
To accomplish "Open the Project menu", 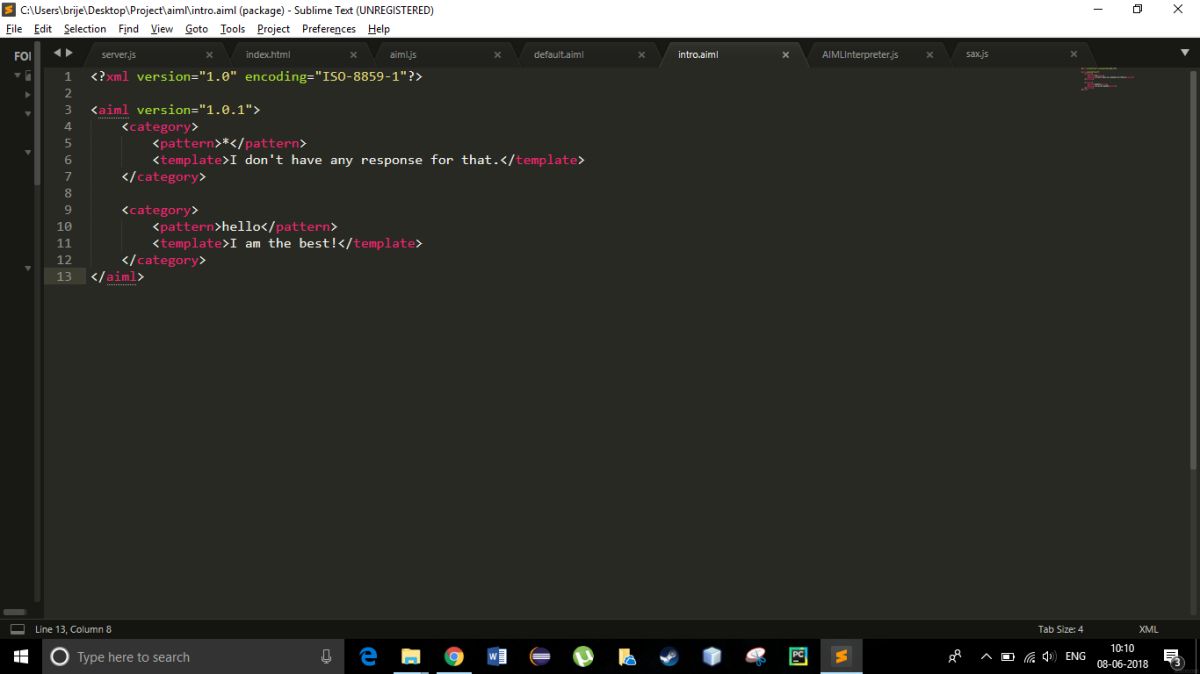I will point(273,29).
